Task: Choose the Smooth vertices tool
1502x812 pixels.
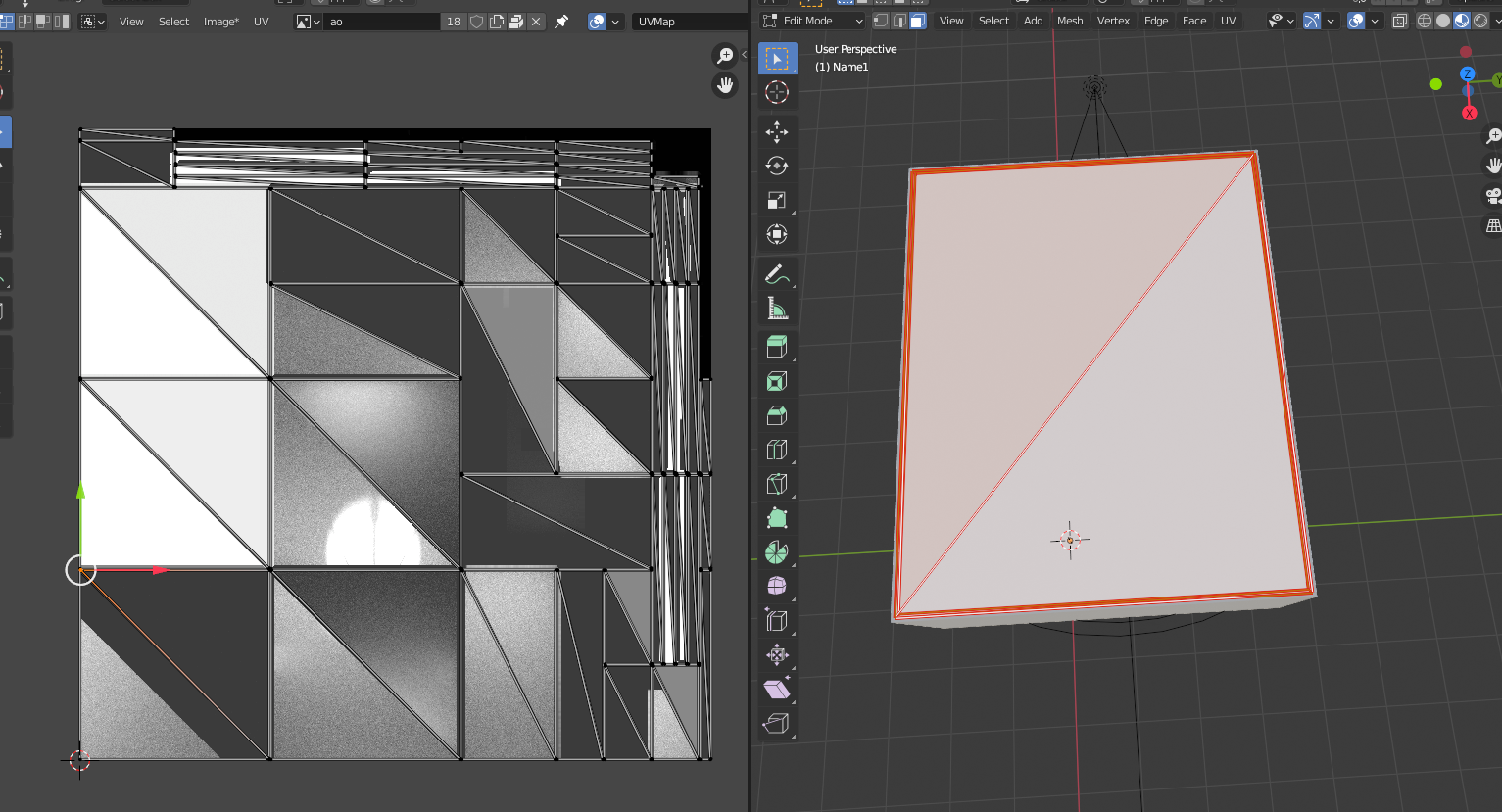Action: tap(777, 586)
